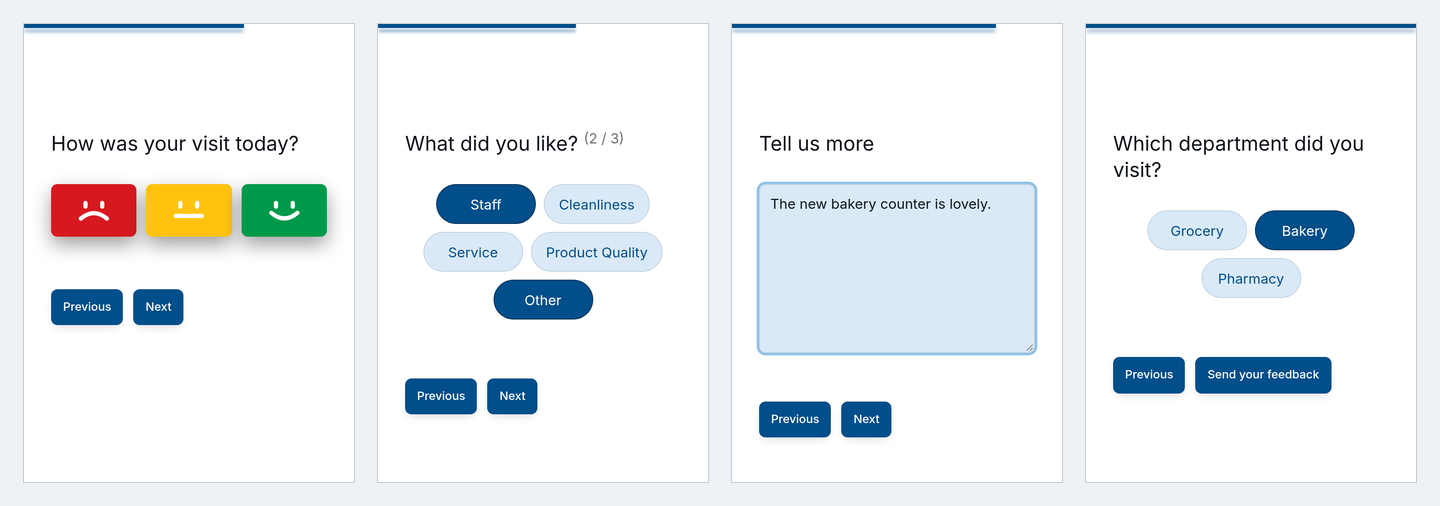1440x506 pixels.
Task: Click Previous on 'What did you like?' card
Action: pyautogui.click(x=441, y=396)
